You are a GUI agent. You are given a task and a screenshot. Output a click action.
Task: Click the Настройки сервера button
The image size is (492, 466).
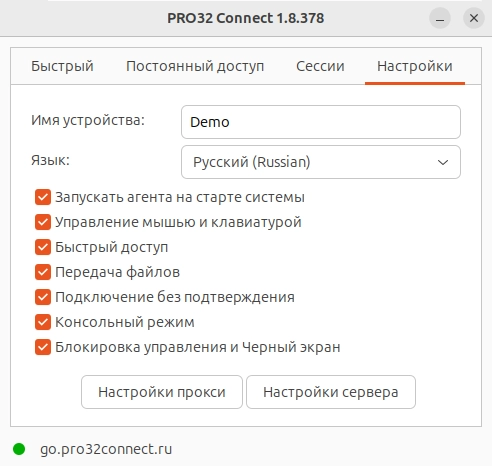click(x=331, y=392)
